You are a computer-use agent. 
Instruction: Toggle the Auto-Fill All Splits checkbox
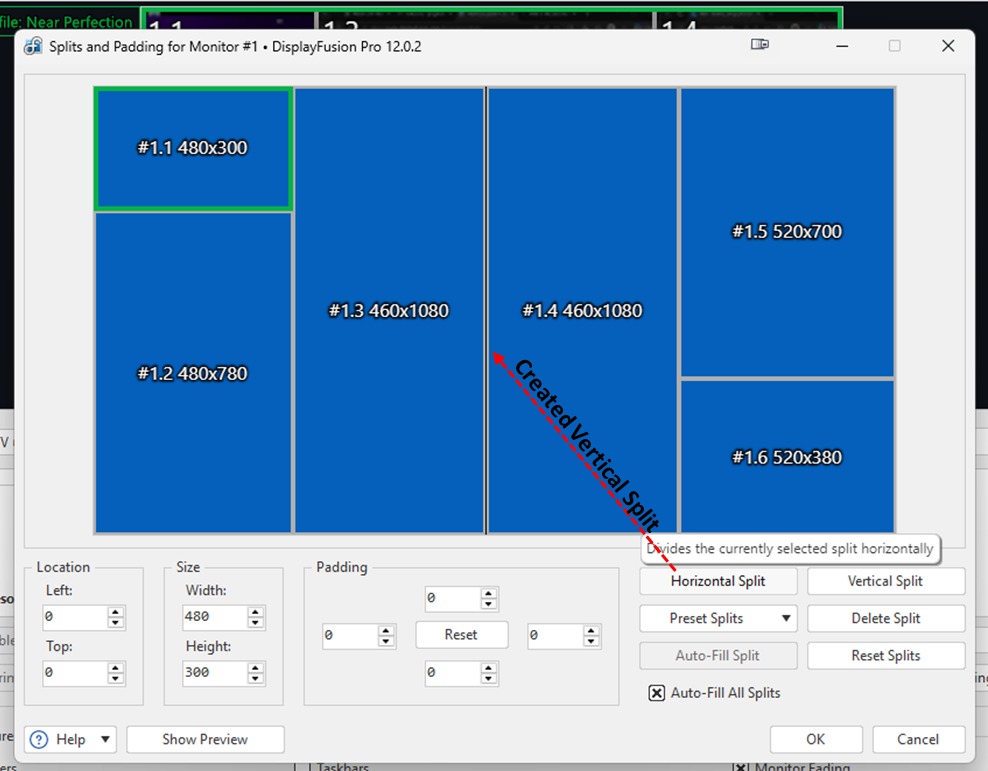pyautogui.click(x=657, y=693)
